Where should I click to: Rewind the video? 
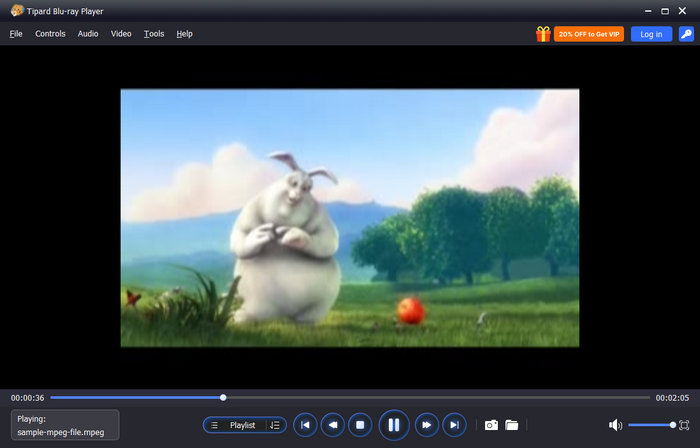(x=333, y=425)
